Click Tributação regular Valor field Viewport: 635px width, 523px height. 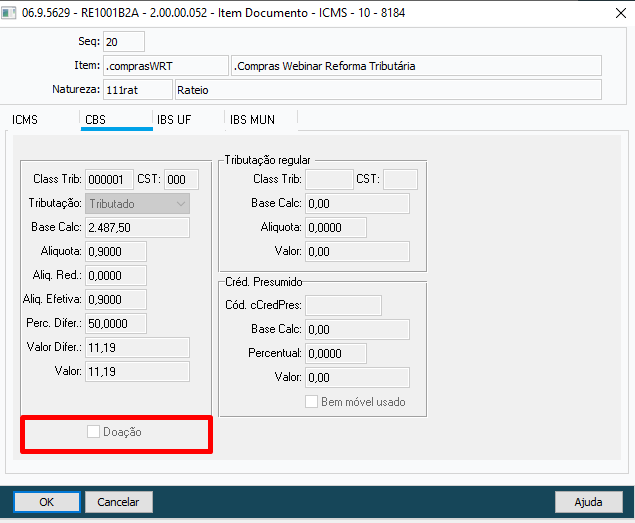(357, 252)
